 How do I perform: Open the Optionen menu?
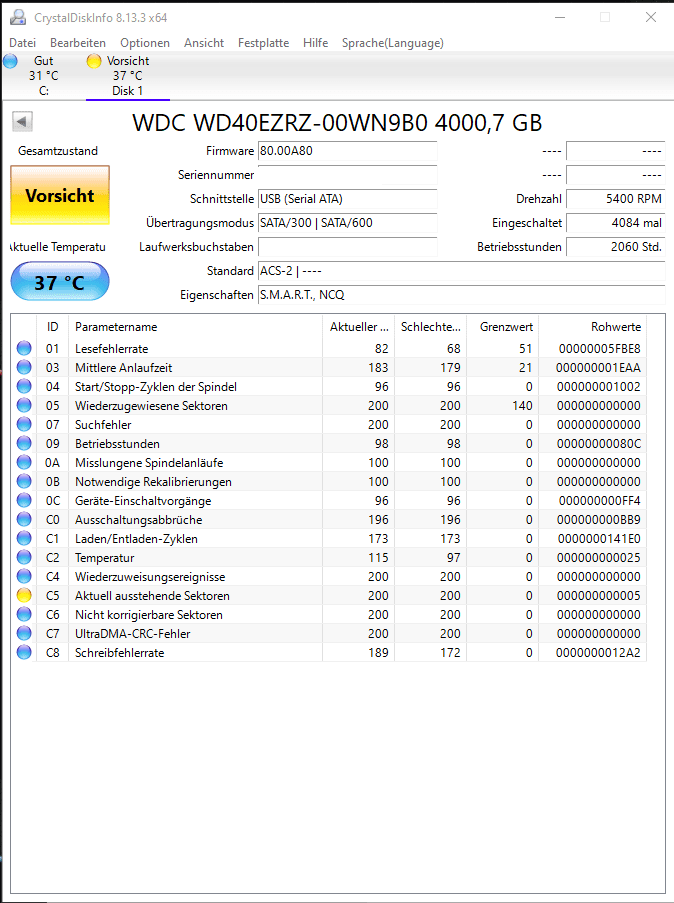click(x=145, y=43)
